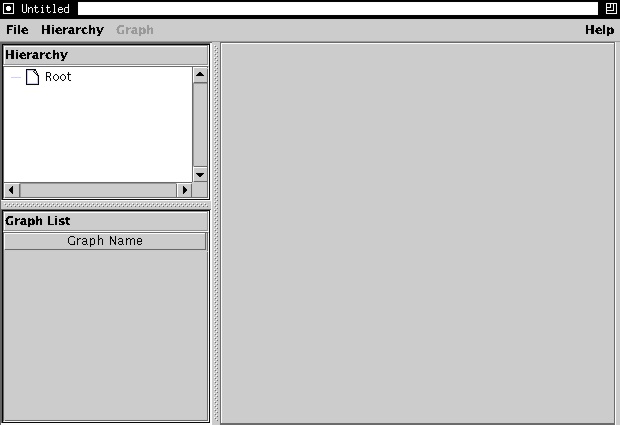Click the greyed-out Graph menu
This screenshot has height=425, width=620.
point(135,30)
